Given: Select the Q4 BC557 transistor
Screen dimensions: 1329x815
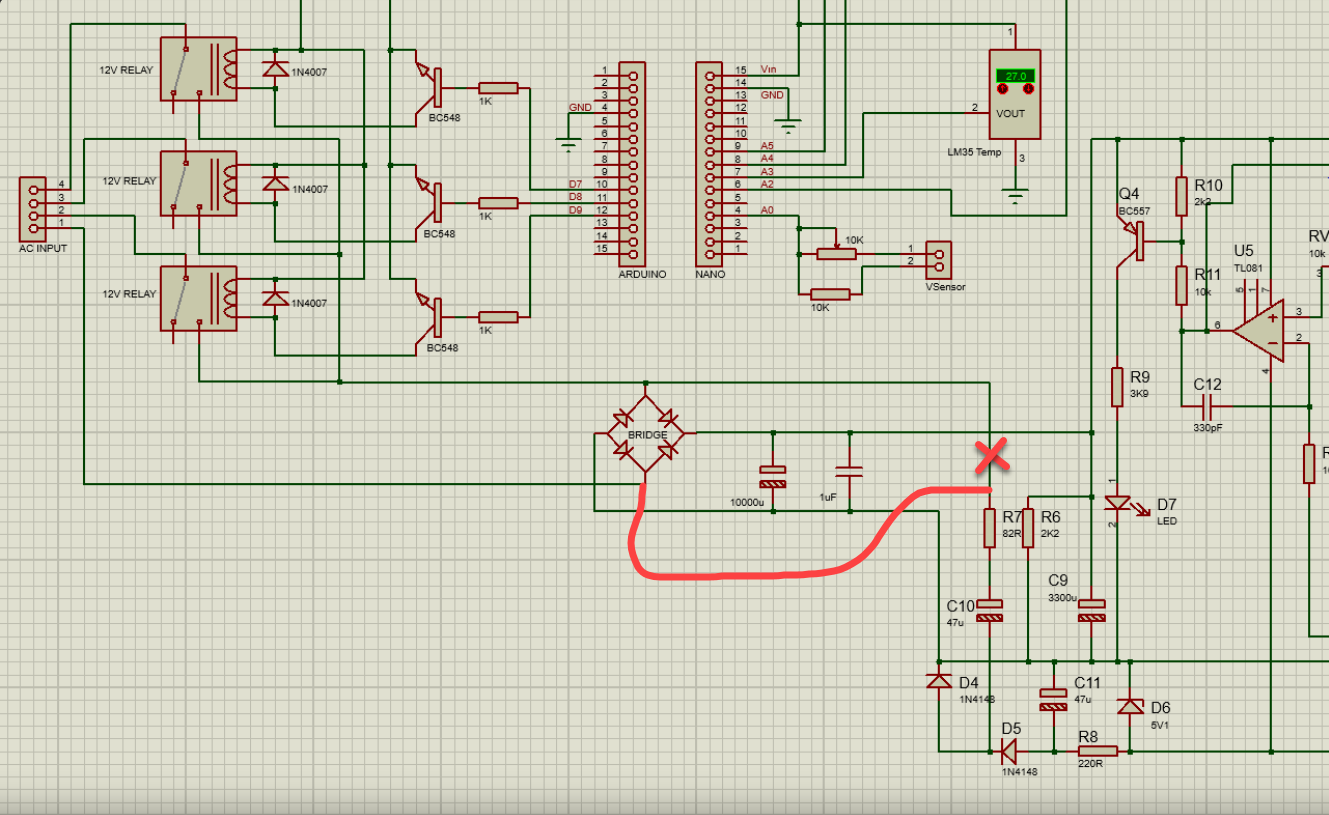Looking at the screenshot, I should coord(1134,240).
